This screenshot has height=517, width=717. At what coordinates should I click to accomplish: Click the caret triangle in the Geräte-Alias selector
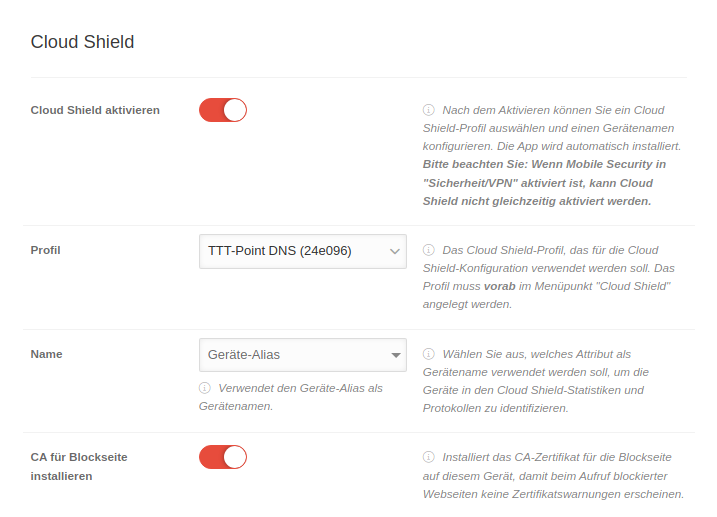coord(393,355)
